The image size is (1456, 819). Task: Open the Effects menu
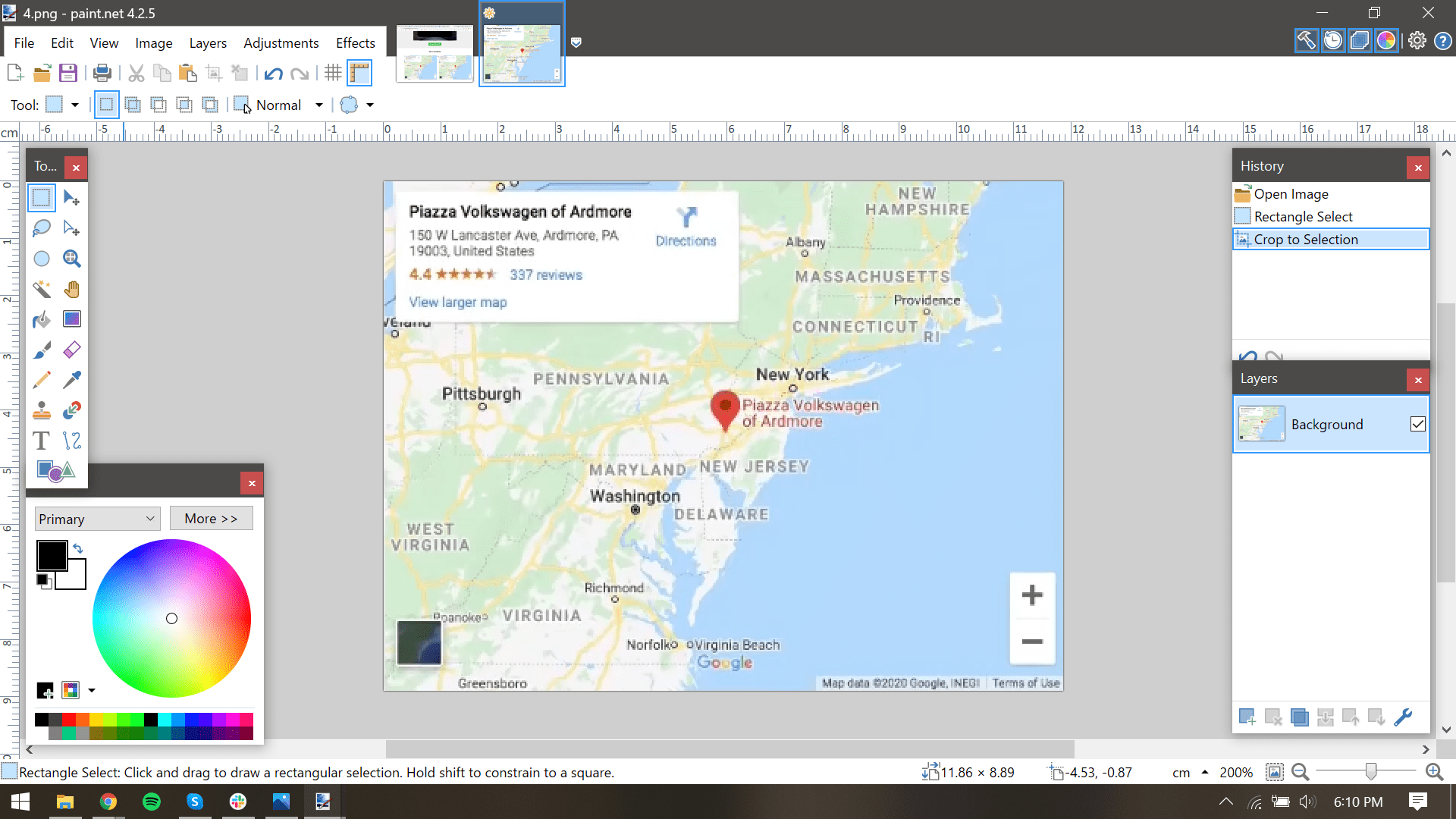pyautogui.click(x=355, y=43)
